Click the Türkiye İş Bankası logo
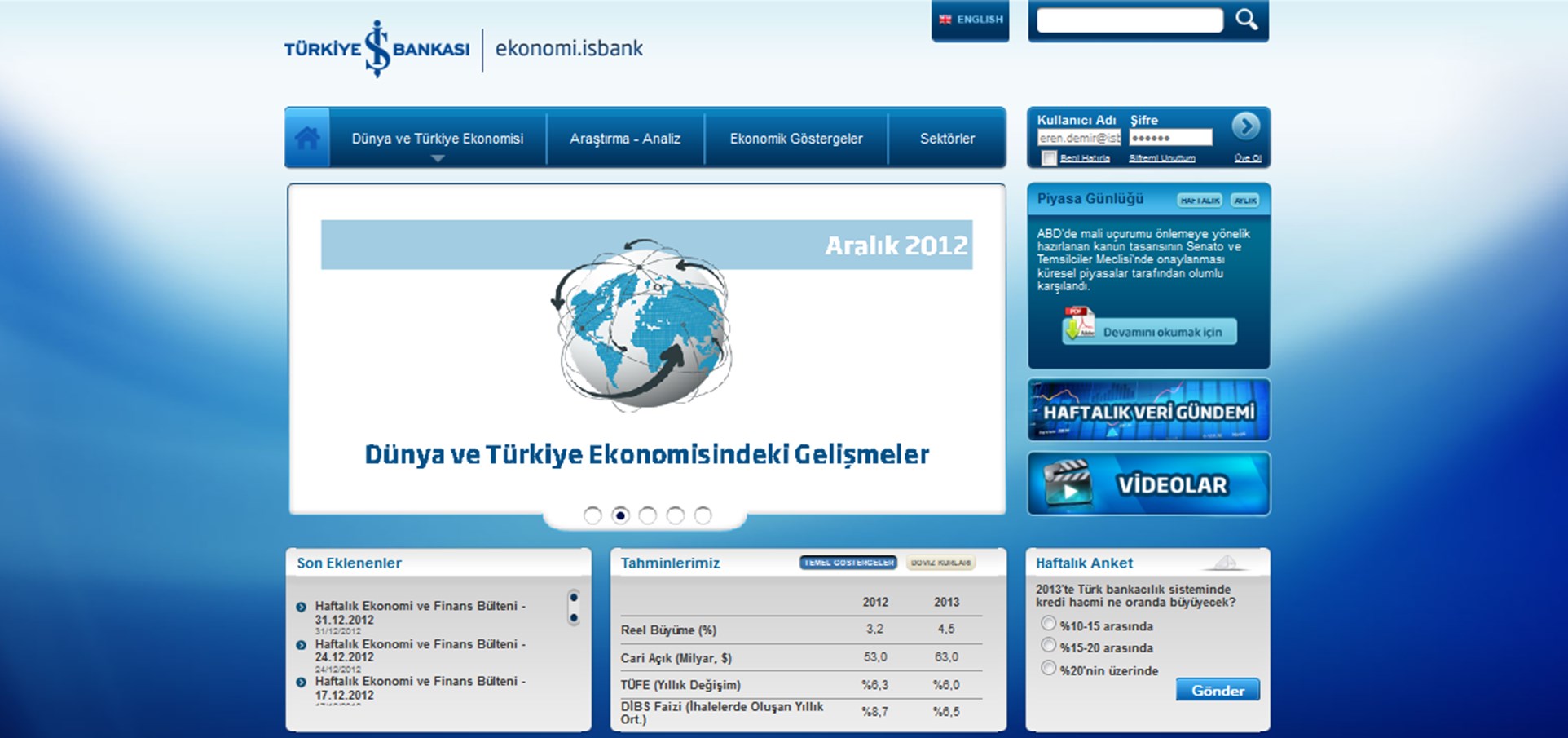This screenshot has height=738, width=1568. tap(377, 49)
